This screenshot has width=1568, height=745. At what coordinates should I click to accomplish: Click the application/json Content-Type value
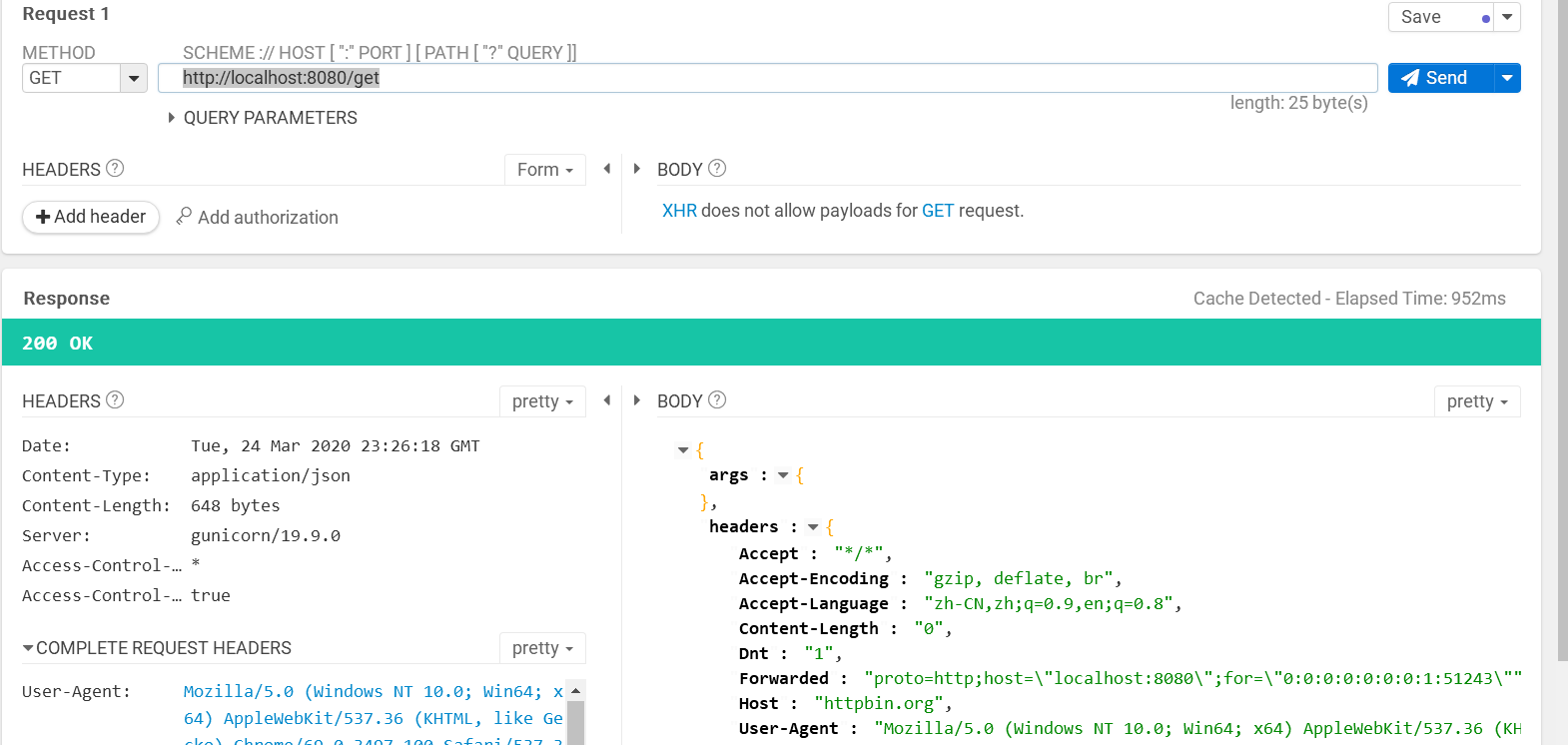(271, 476)
